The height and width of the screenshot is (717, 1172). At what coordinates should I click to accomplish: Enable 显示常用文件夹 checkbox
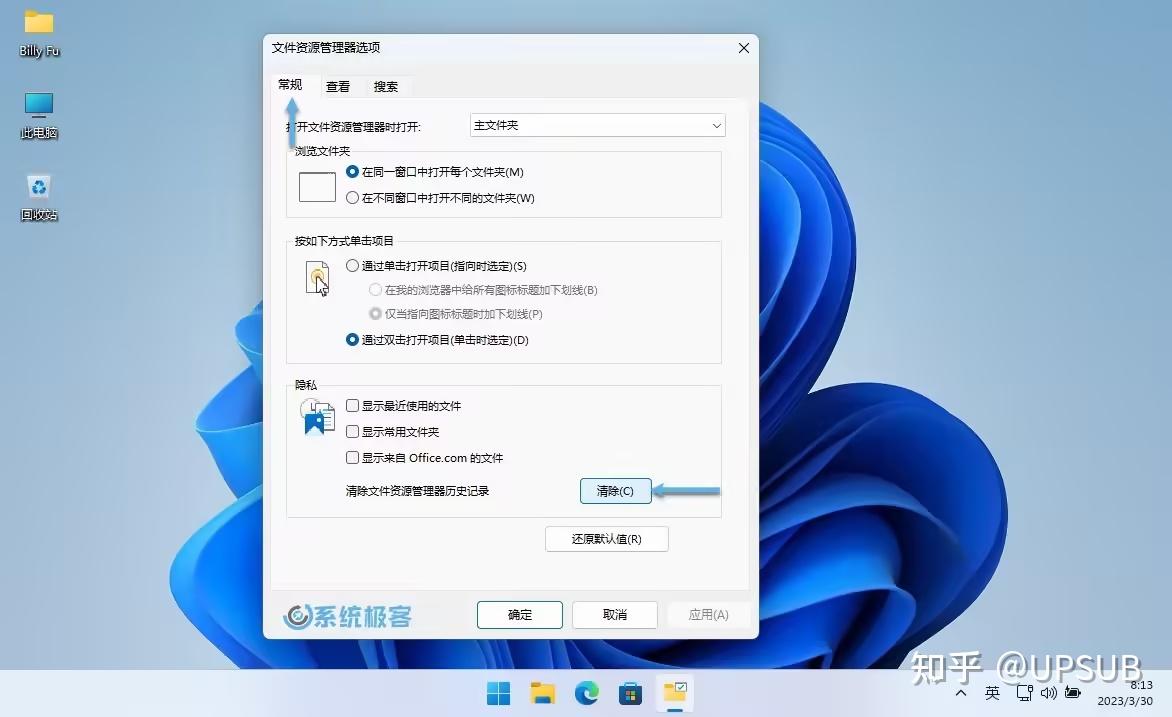[352, 432]
